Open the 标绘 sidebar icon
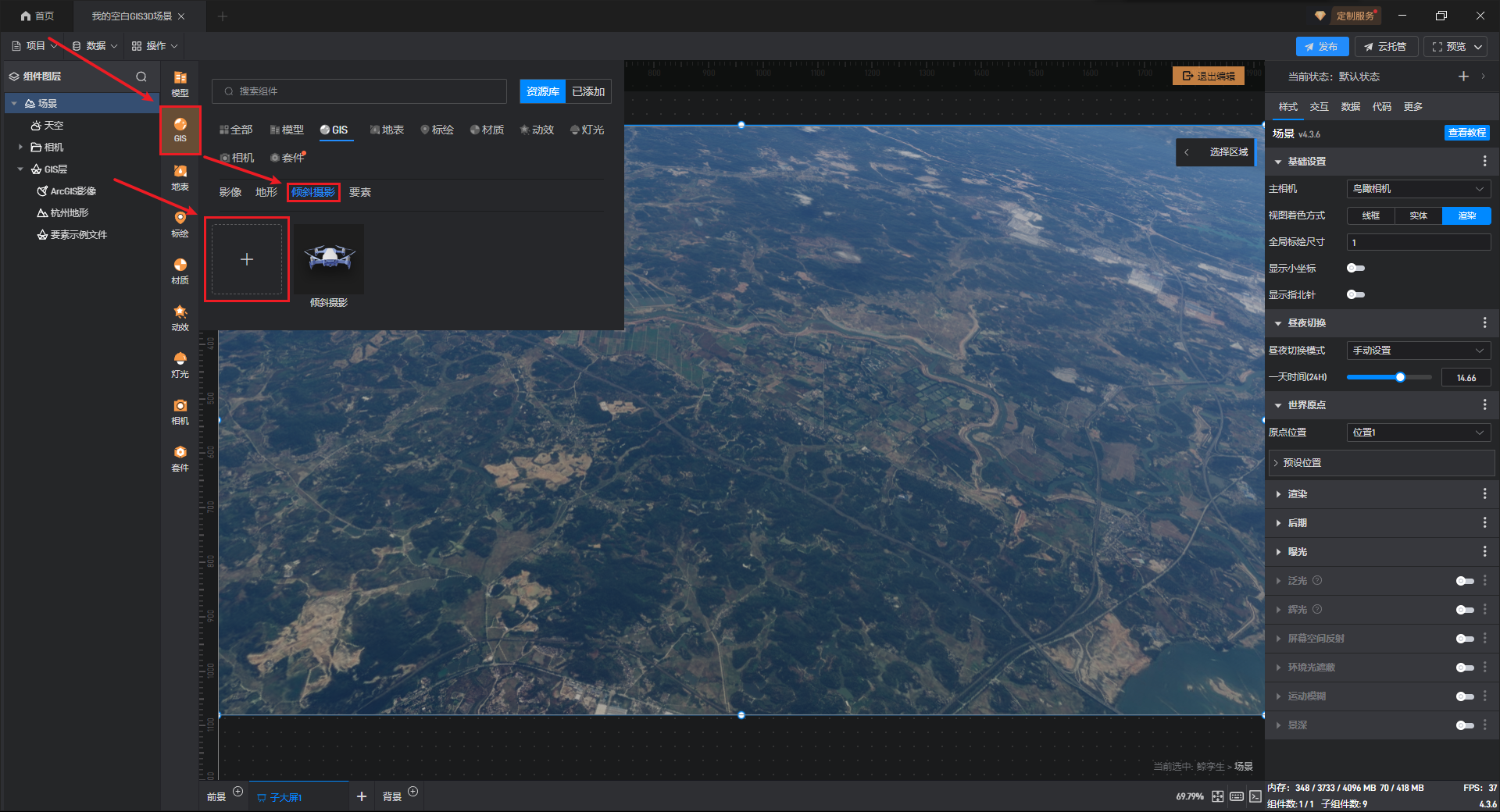 (180, 223)
